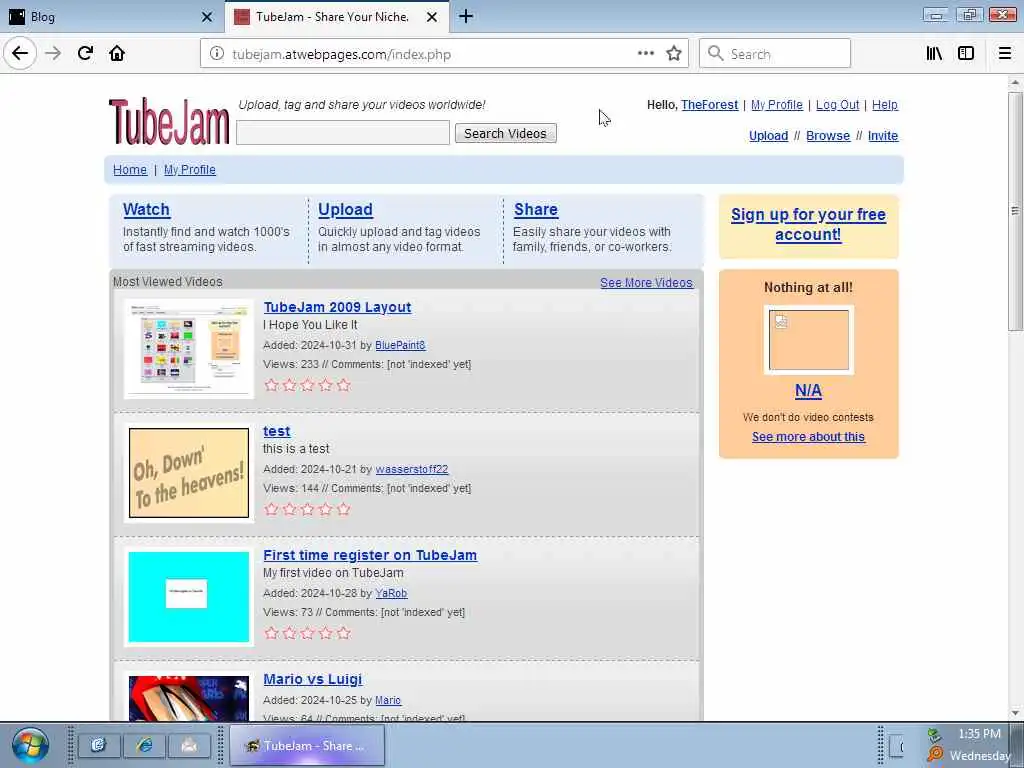Open First time register on TubeJam

pyautogui.click(x=370, y=555)
